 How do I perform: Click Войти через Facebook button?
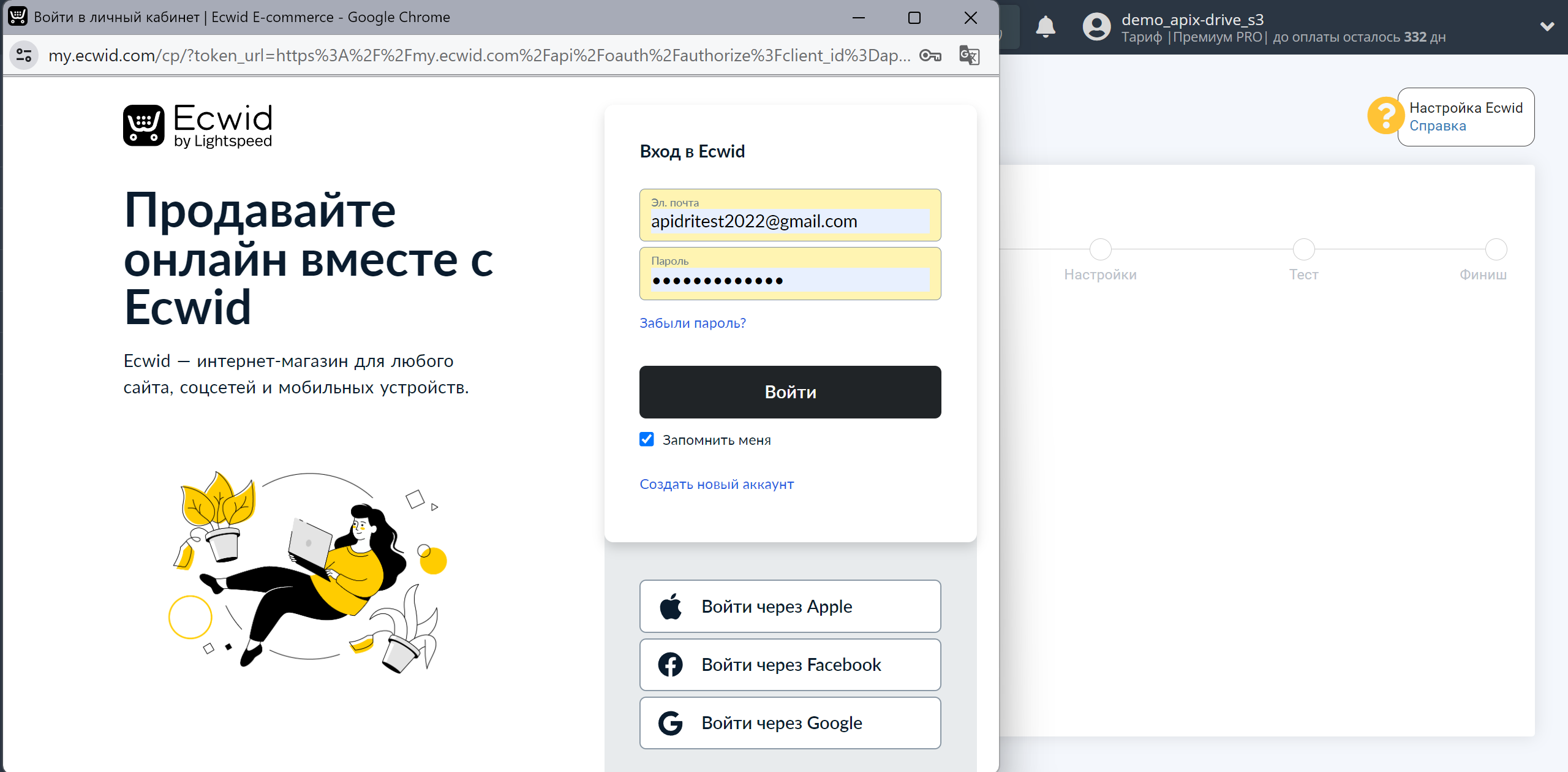(790, 665)
